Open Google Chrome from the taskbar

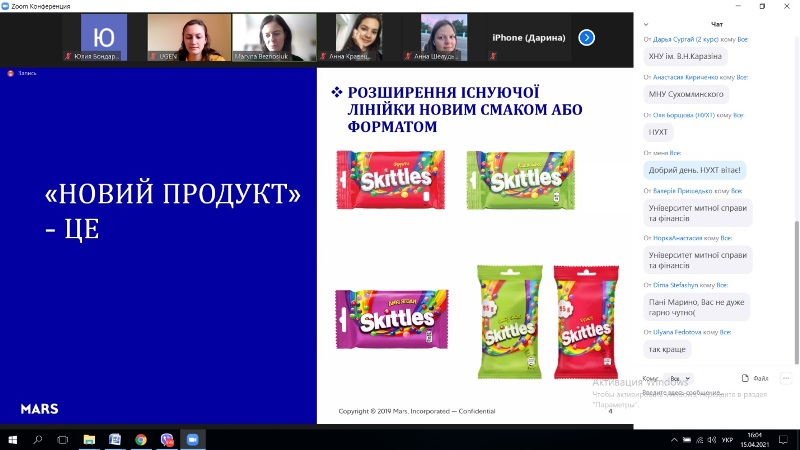point(141,439)
